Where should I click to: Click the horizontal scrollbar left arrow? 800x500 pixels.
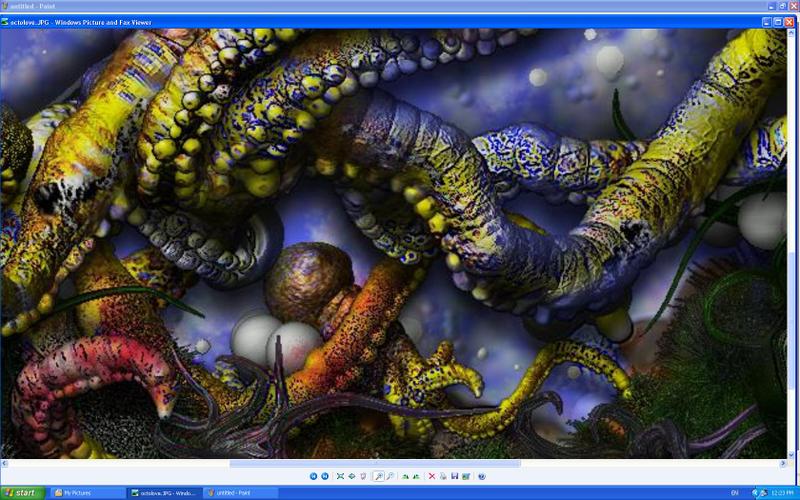(4, 463)
